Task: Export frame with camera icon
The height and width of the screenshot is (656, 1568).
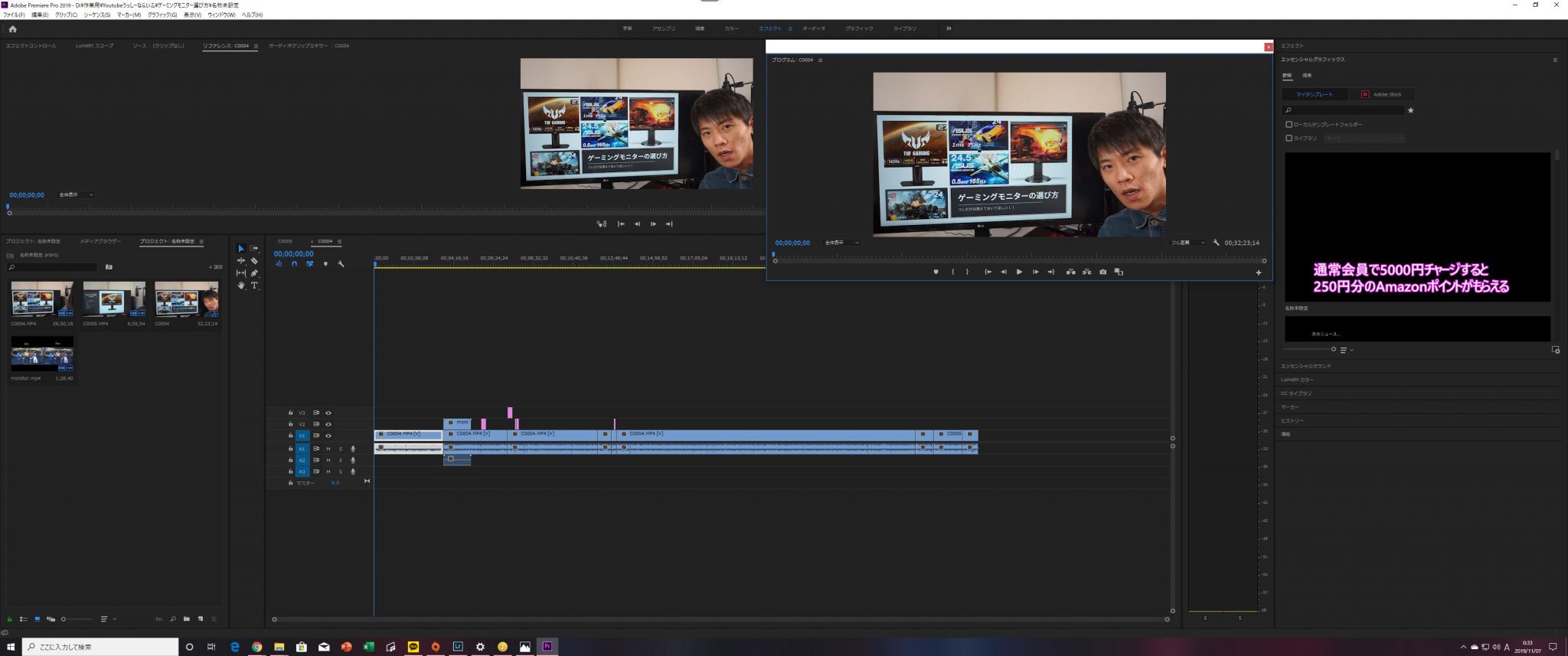Action: click(1102, 272)
